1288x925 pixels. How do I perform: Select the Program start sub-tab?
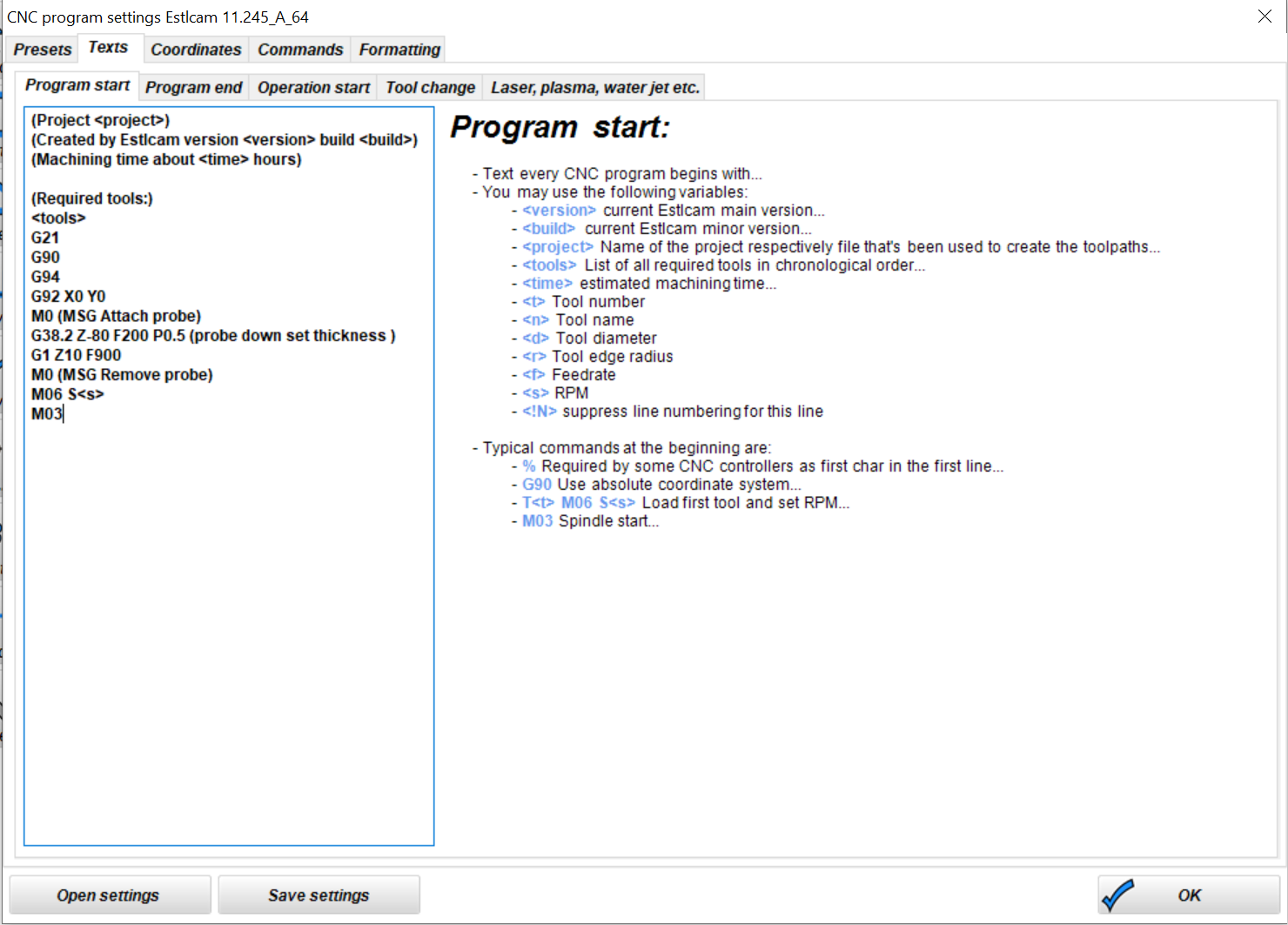point(77,85)
